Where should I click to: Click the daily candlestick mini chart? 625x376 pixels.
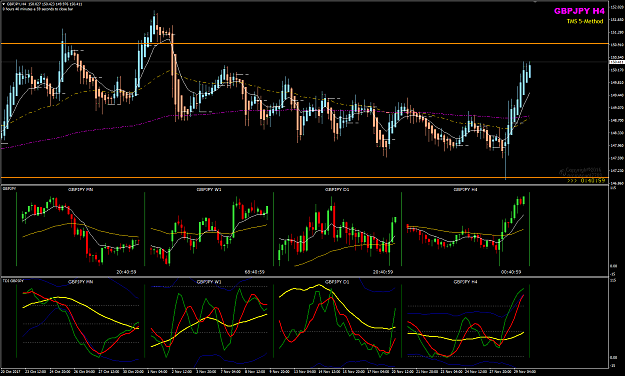click(337, 230)
